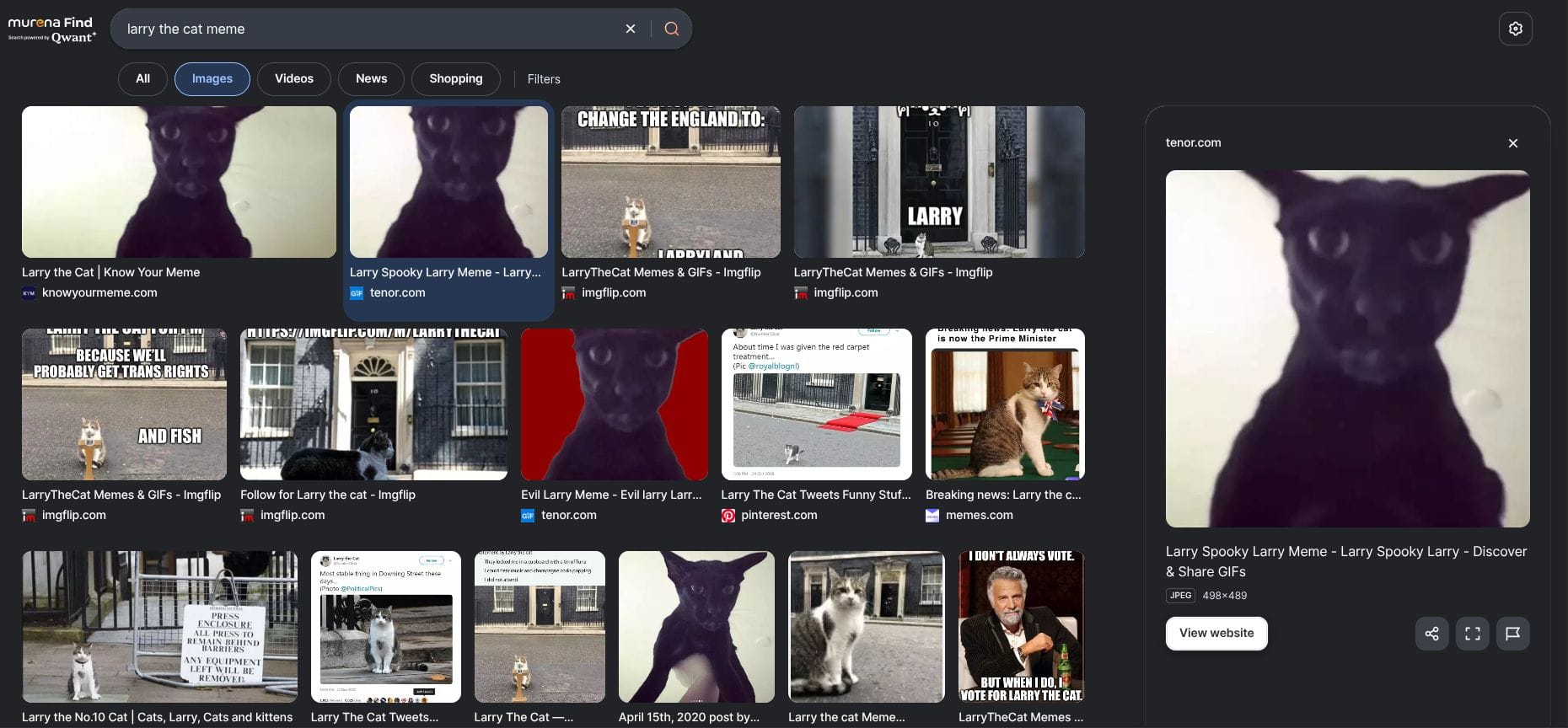Image resolution: width=1568 pixels, height=728 pixels.
Task: Click the large preview image of Spooky Larry
Action: point(1347,349)
